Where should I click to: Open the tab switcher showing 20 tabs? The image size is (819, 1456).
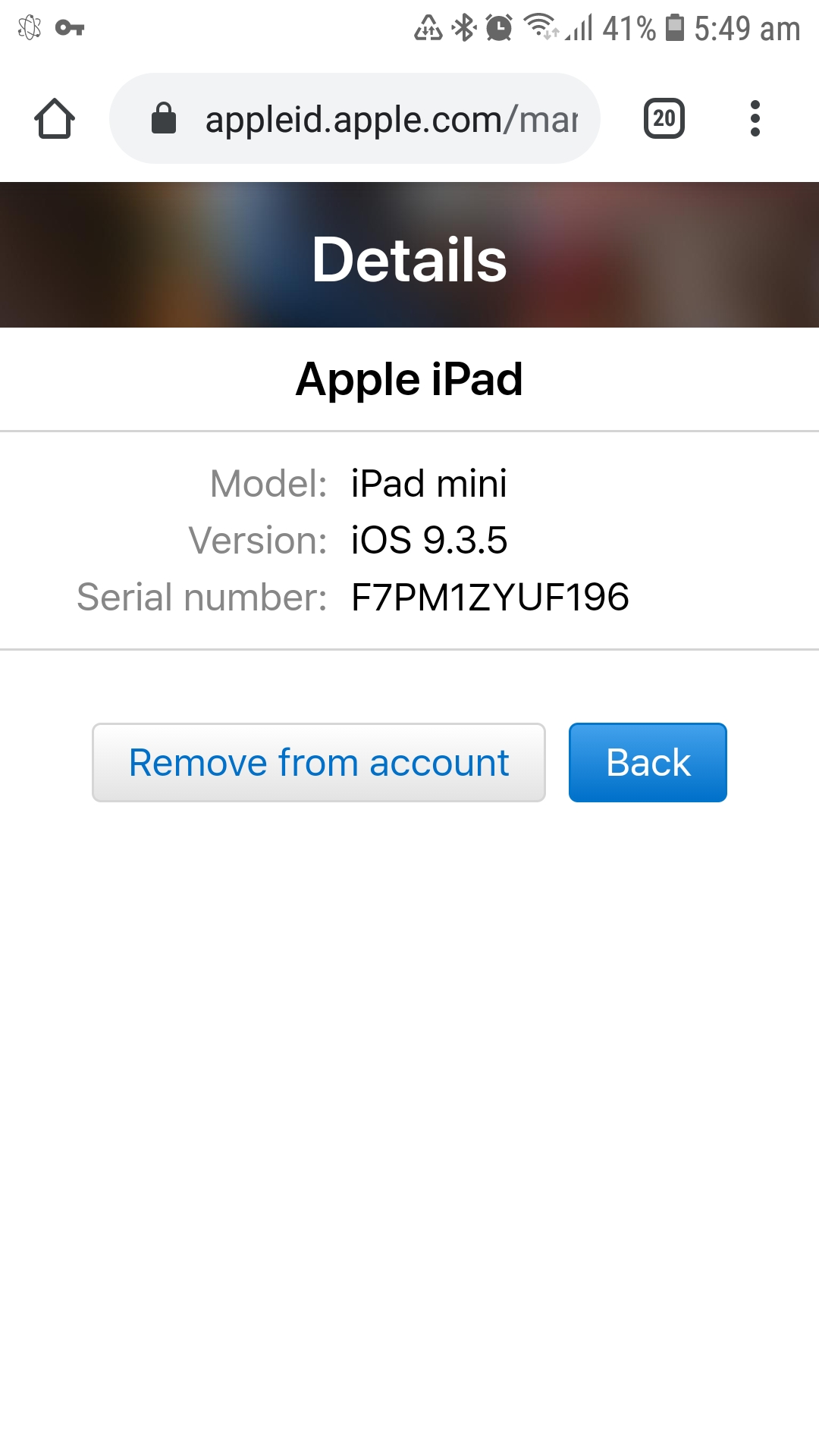pyautogui.click(x=664, y=118)
